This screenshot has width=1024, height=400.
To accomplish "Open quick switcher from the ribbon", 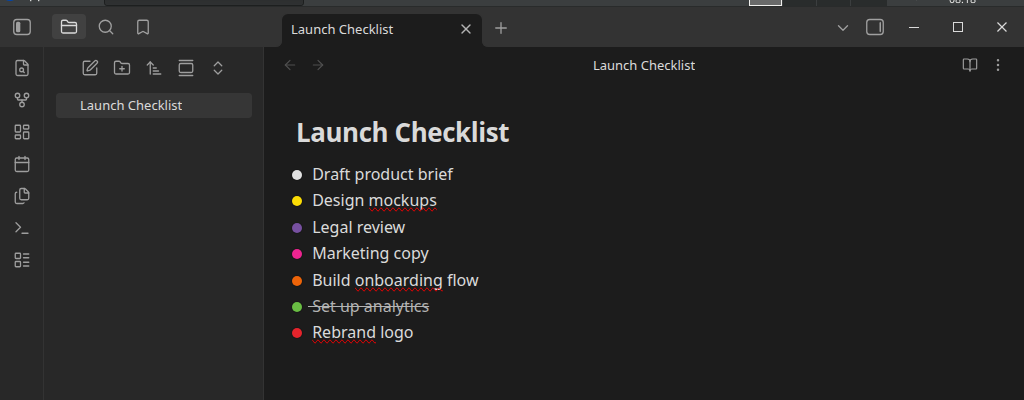I will [22, 68].
